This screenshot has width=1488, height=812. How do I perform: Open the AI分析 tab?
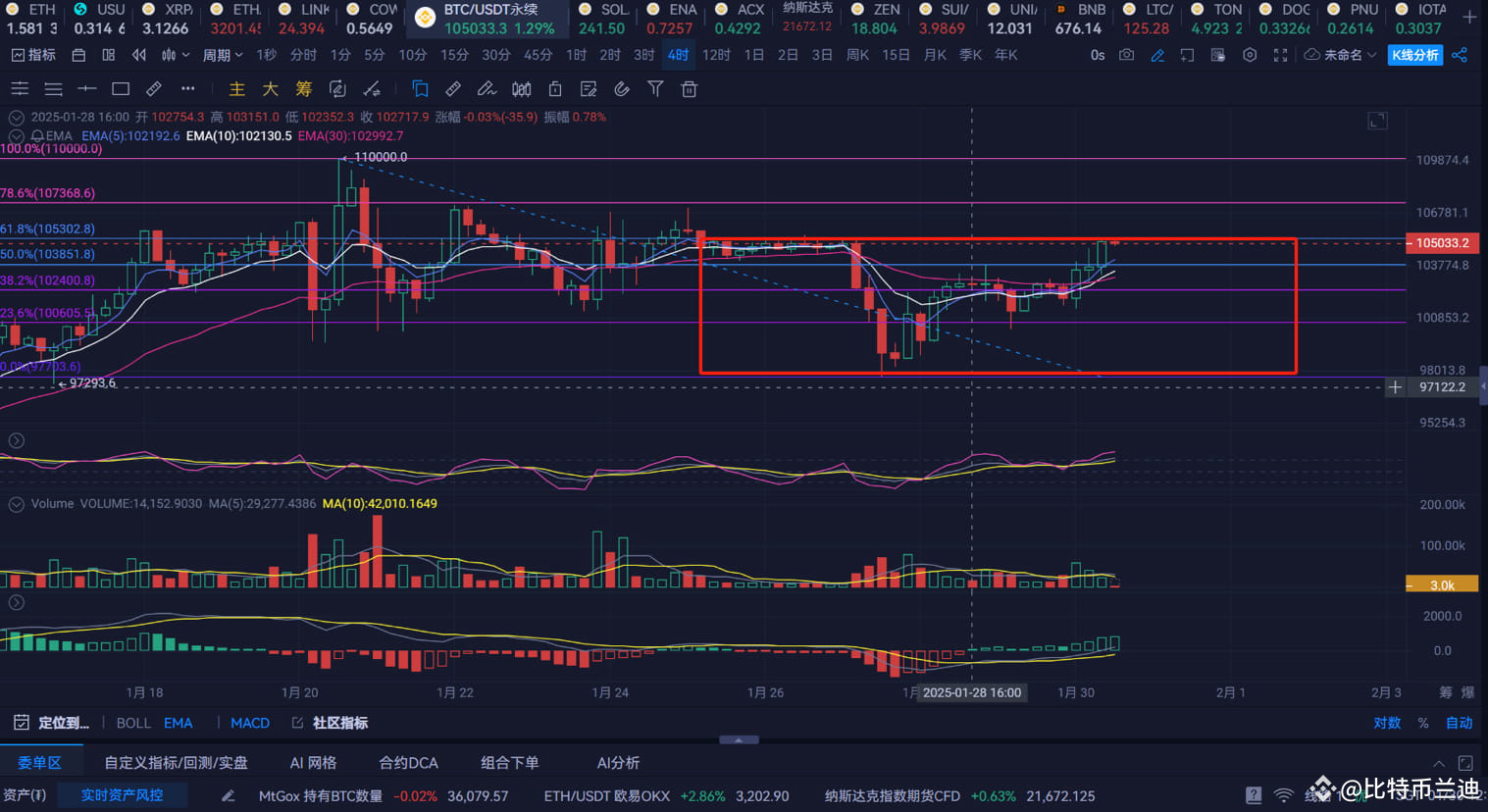coord(618,763)
